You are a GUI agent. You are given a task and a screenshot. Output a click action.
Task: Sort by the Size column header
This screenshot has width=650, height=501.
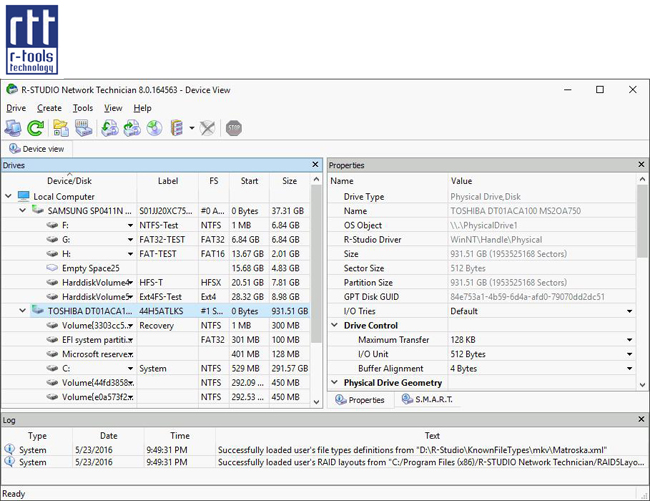click(289, 181)
